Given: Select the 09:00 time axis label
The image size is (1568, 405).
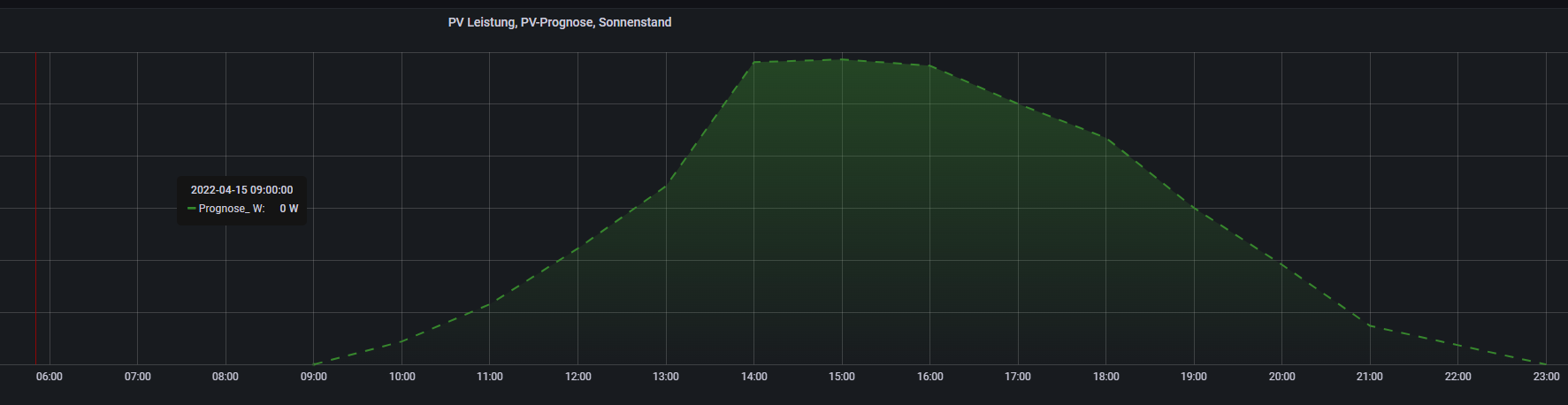Looking at the screenshot, I should [x=313, y=377].
